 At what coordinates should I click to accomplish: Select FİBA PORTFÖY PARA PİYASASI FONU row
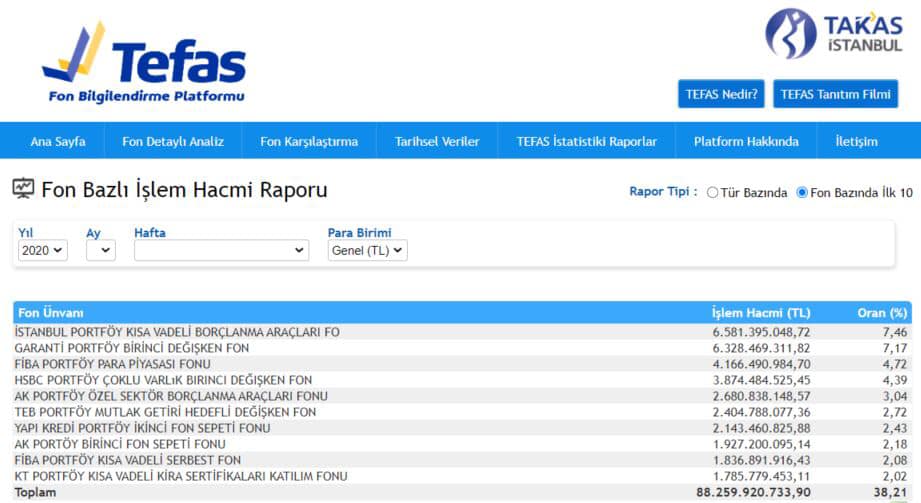pos(462,364)
